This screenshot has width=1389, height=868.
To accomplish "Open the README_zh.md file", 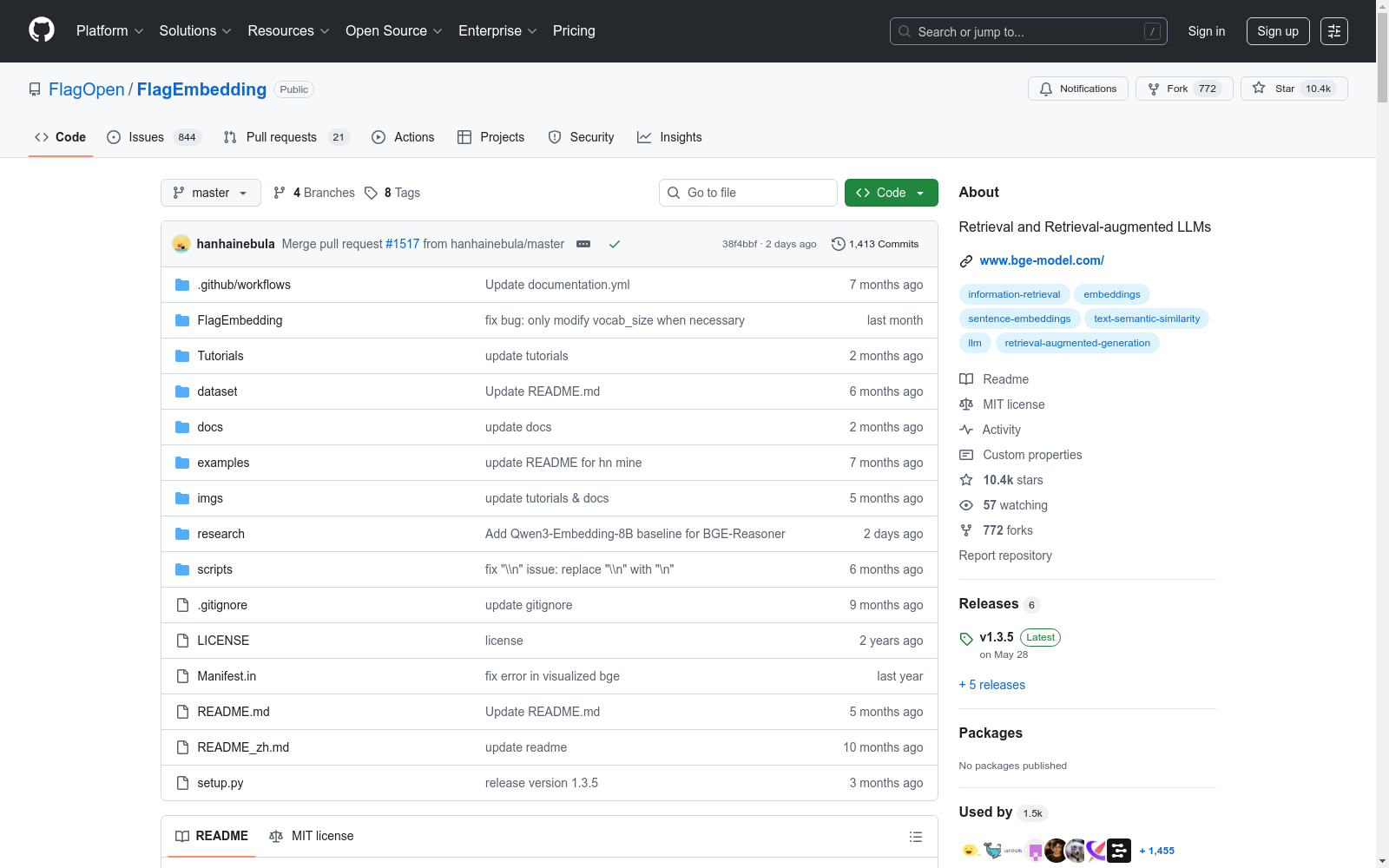I will click(243, 747).
